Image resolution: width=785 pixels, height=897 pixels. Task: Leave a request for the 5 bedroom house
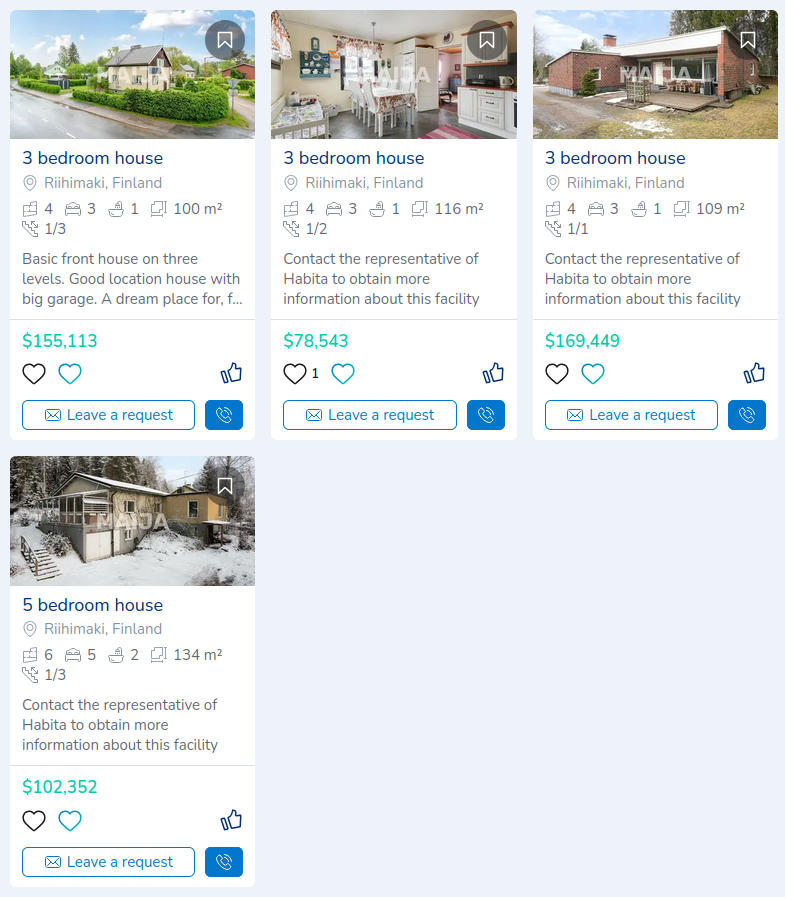point(109,862)
